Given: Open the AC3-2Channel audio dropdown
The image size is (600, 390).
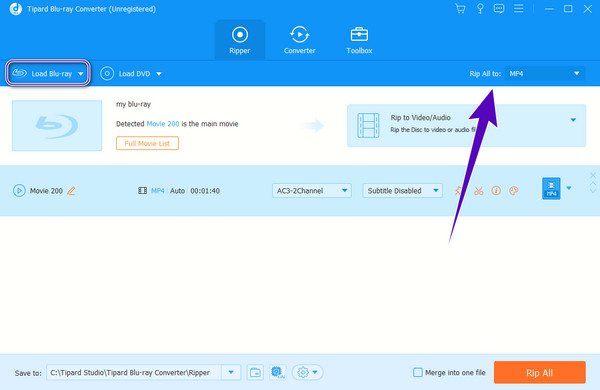Looking at the screenshot, I should pyautogui.click(x=311, y=191).
